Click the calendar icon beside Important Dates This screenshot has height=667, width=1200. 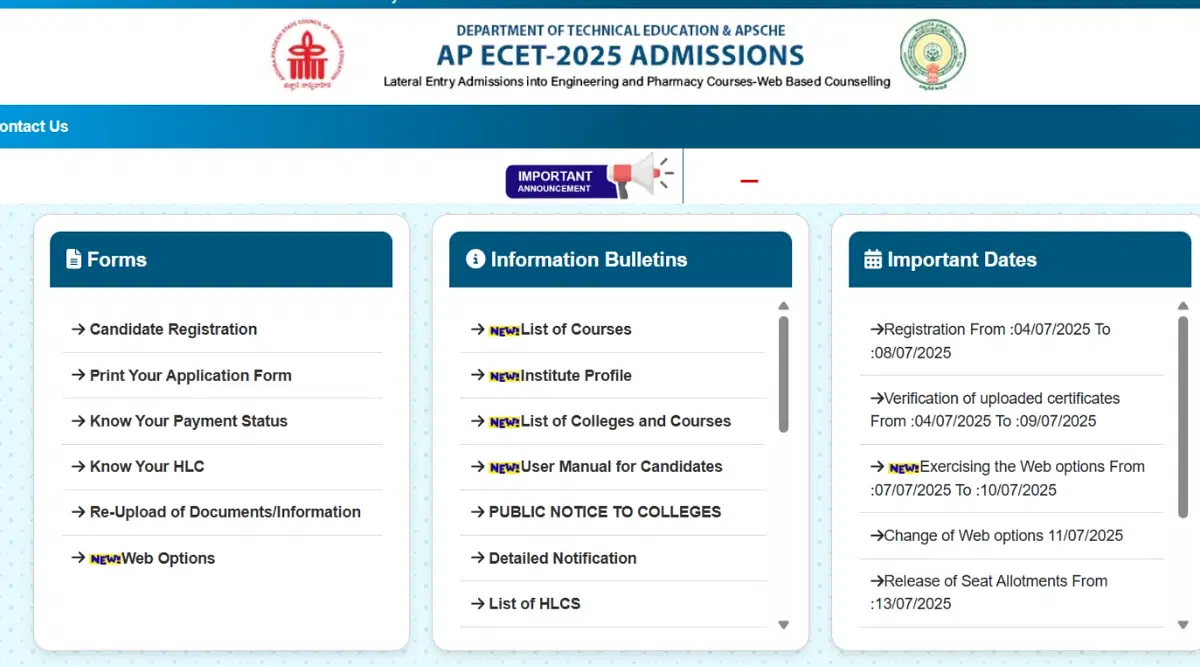click(x=873, y=259)
